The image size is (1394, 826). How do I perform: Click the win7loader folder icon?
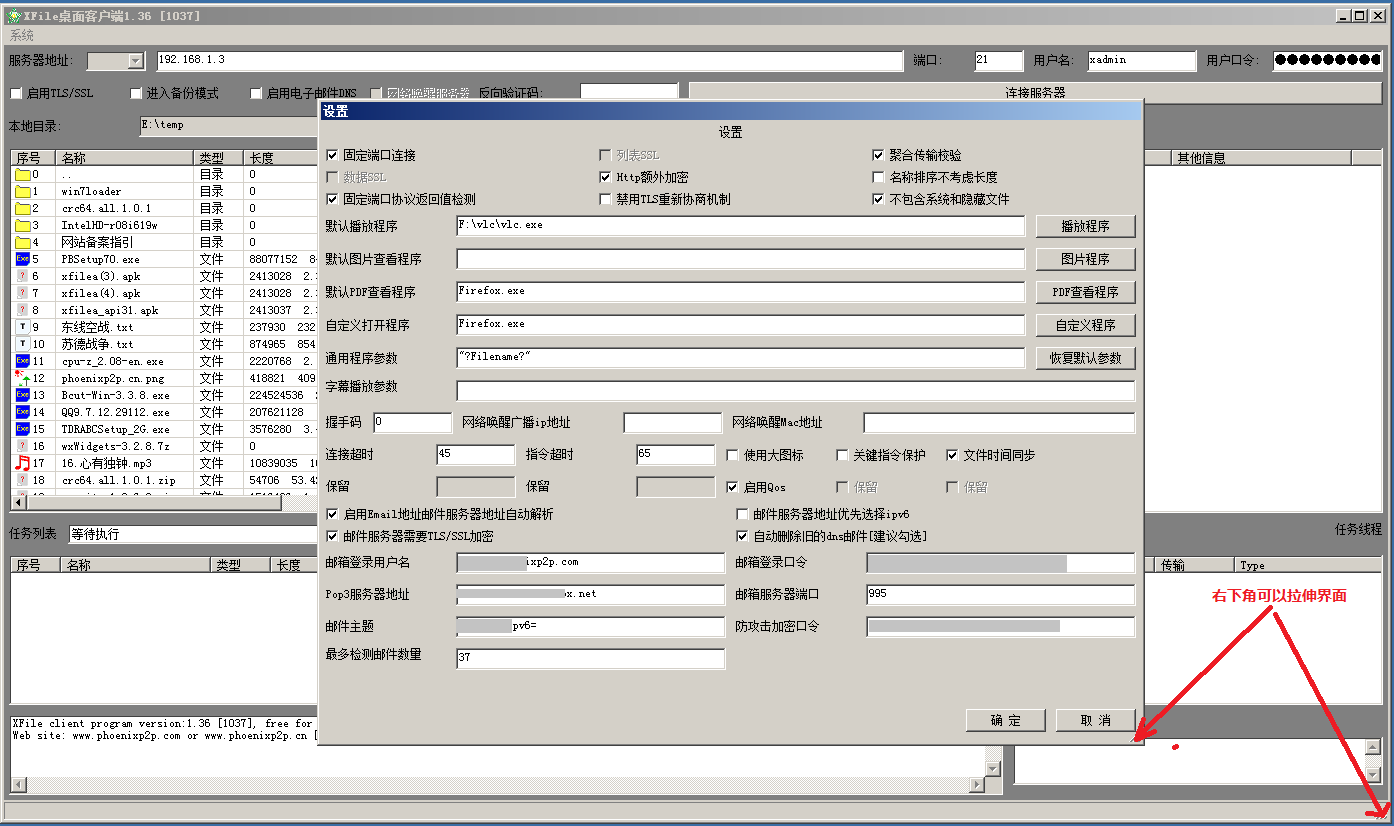[x=22, y=191]
